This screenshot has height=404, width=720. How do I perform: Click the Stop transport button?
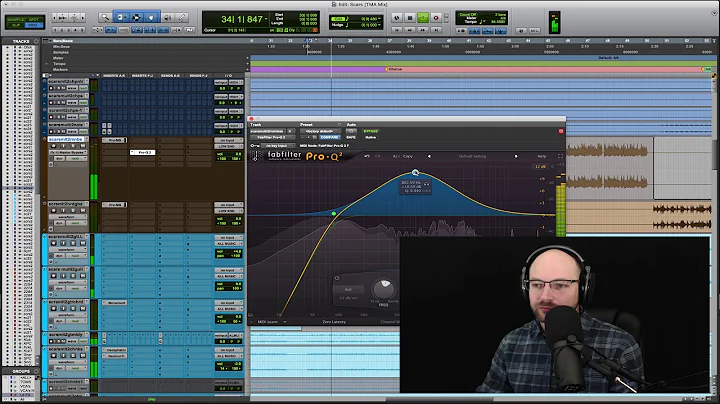[410, 18]
